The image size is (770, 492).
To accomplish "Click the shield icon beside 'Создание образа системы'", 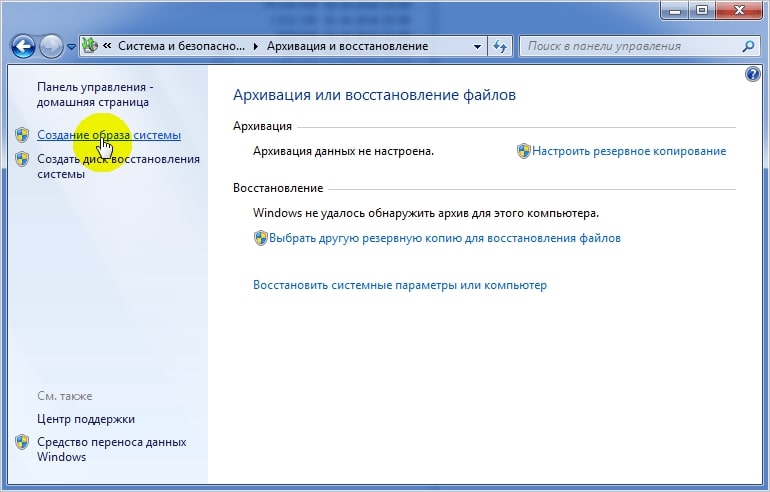I will click(22, 135).
